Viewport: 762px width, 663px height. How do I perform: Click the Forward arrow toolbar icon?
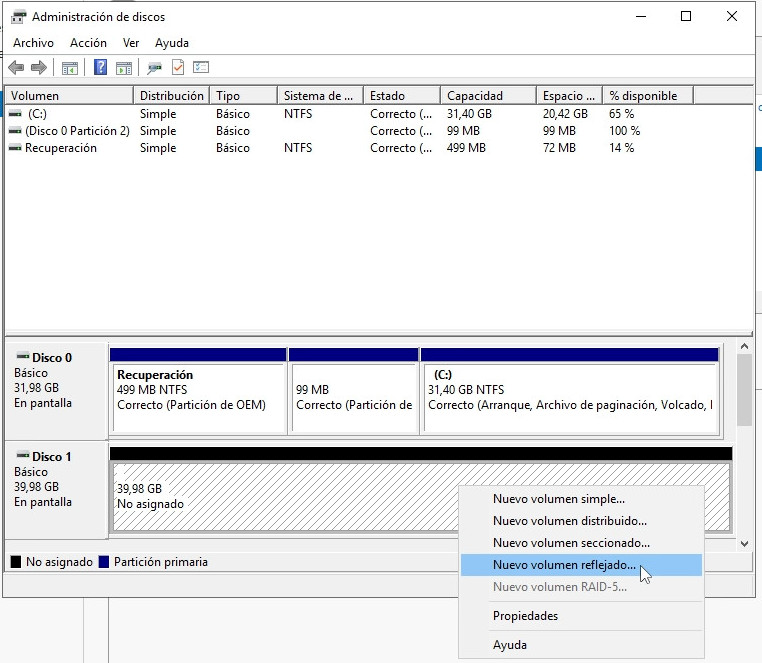39,68
